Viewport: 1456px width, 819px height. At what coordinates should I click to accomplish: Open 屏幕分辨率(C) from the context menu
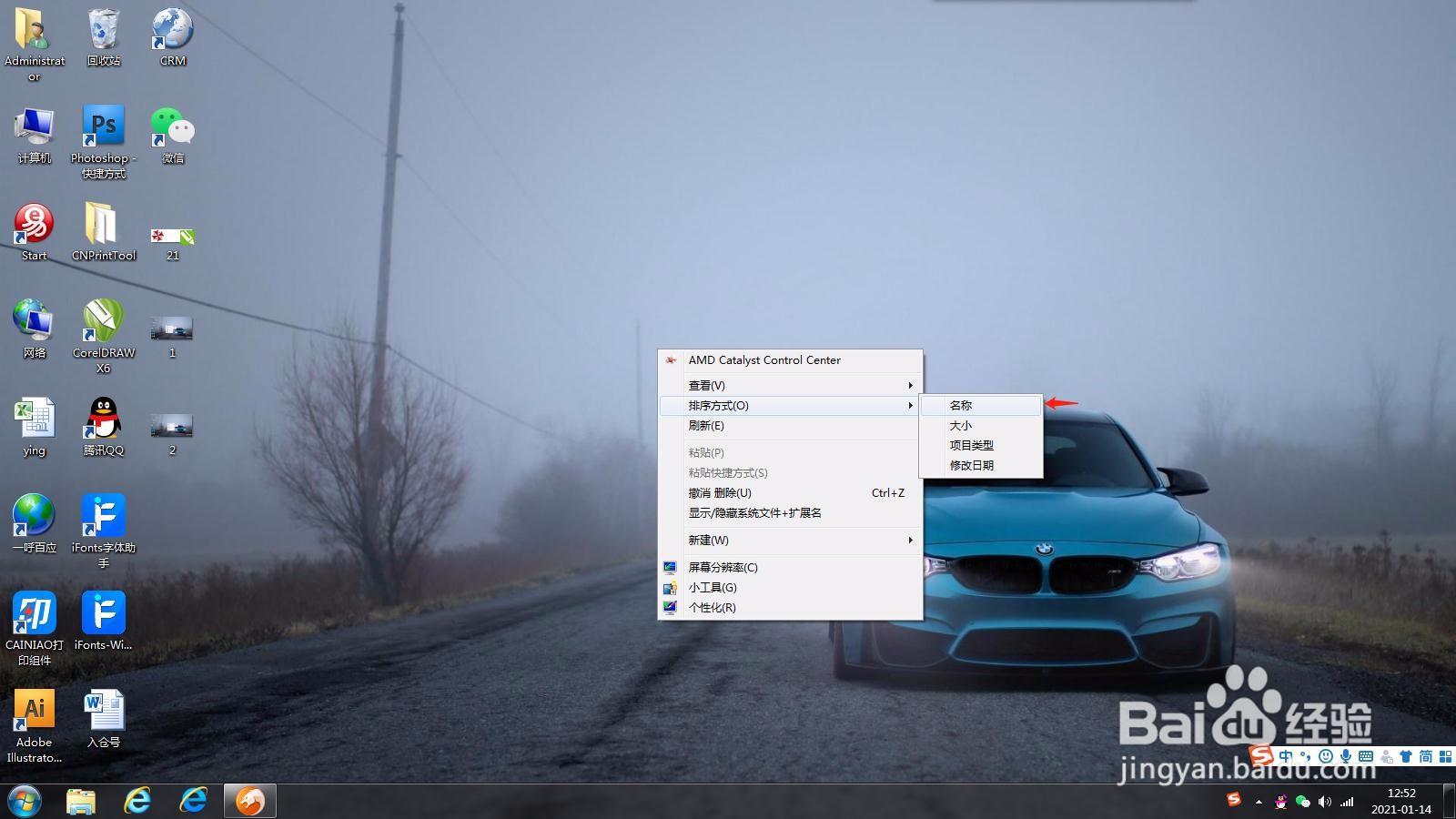click(x=790, y=568)
